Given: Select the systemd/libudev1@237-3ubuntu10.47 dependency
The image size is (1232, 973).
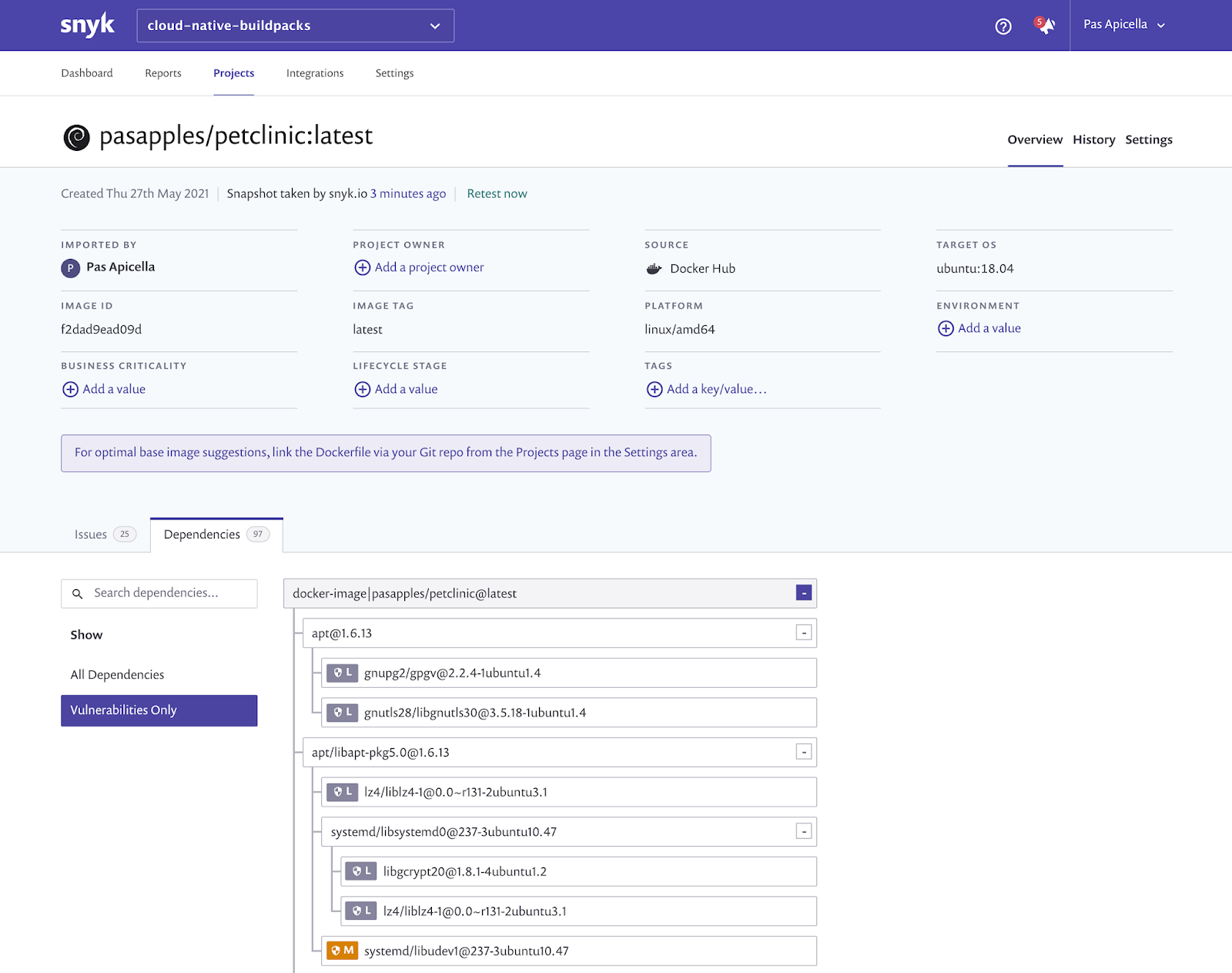Looking at the screenshot, I should (x=569, y=951).
